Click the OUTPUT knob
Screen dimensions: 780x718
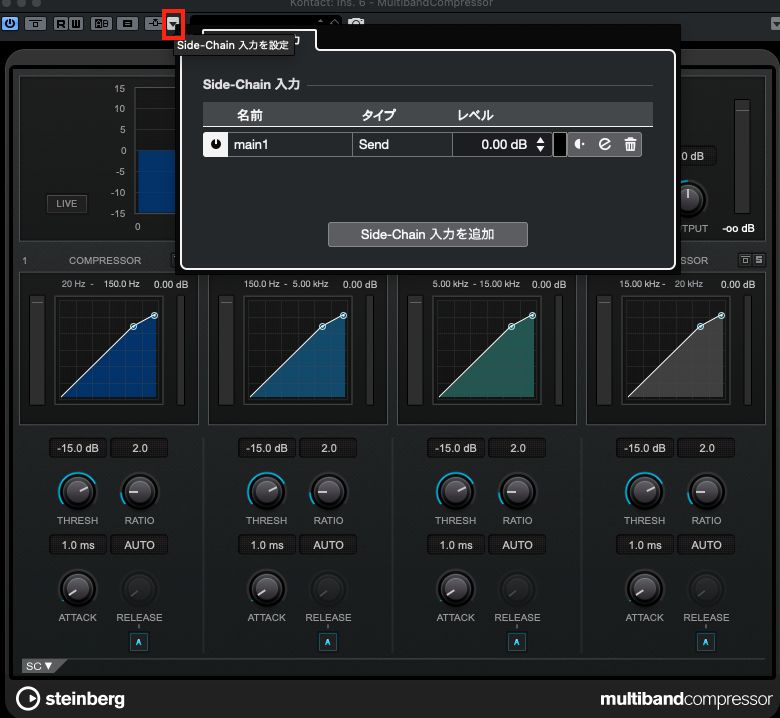click(690, 199)
